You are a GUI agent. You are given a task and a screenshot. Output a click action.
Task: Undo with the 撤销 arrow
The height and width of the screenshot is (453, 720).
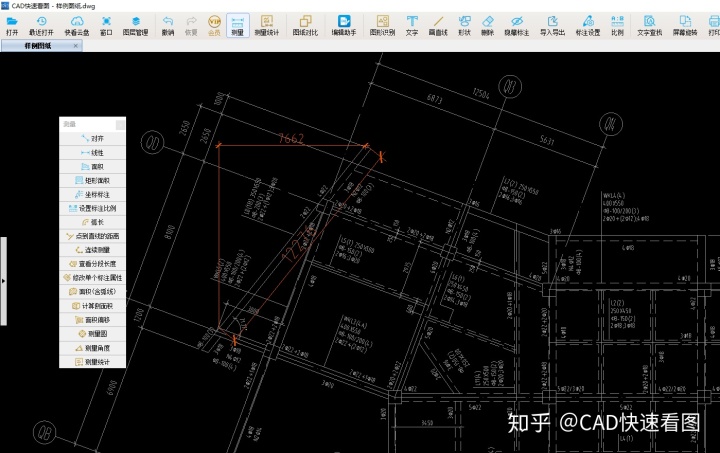tap(168, 26)
